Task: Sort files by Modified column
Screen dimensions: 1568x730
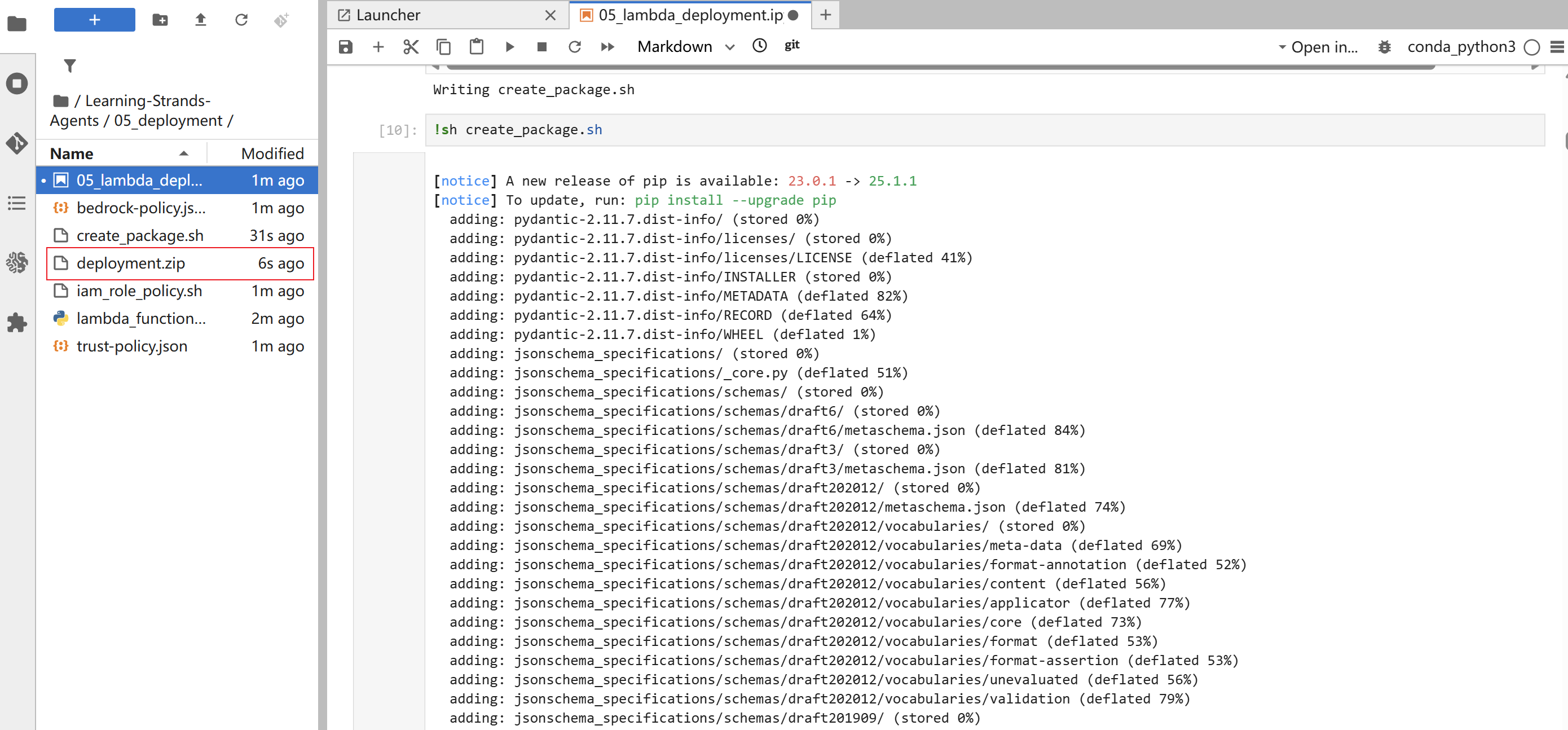Action: (x=263, y=153)
